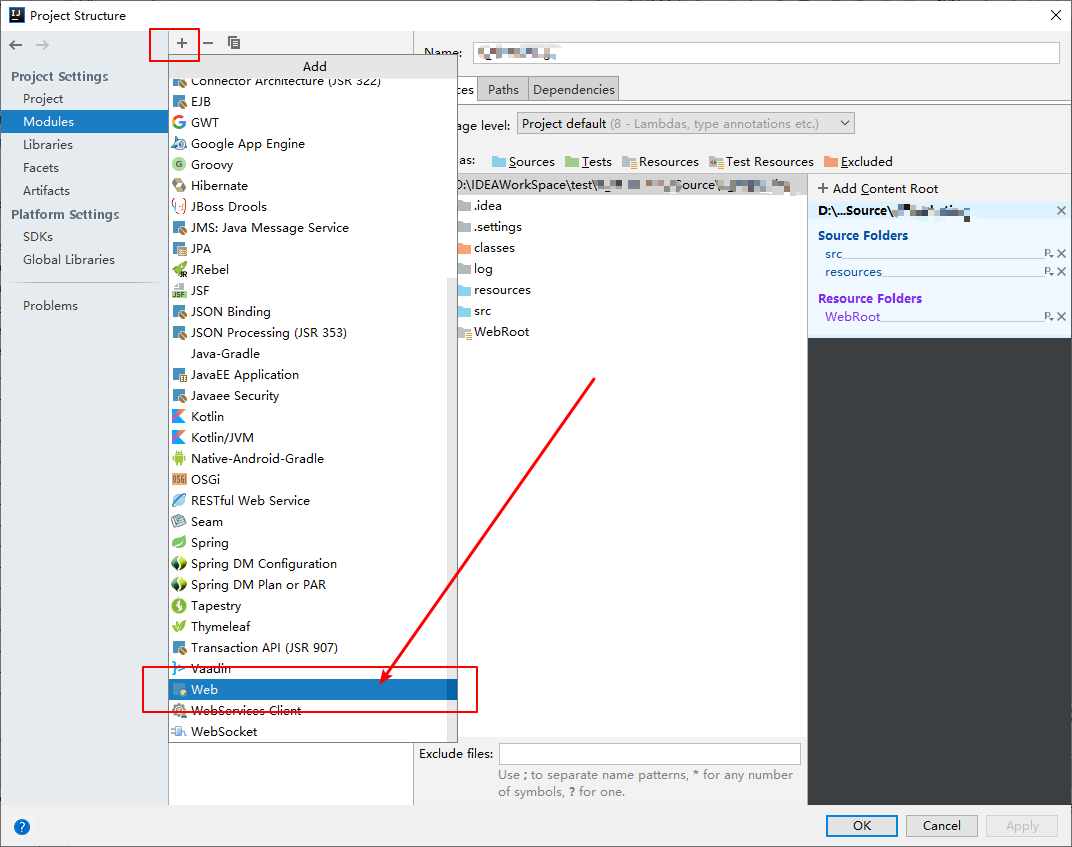Screen dimensions: 1072x847
Task: Click the Exclude files input field
Action: 649,754
